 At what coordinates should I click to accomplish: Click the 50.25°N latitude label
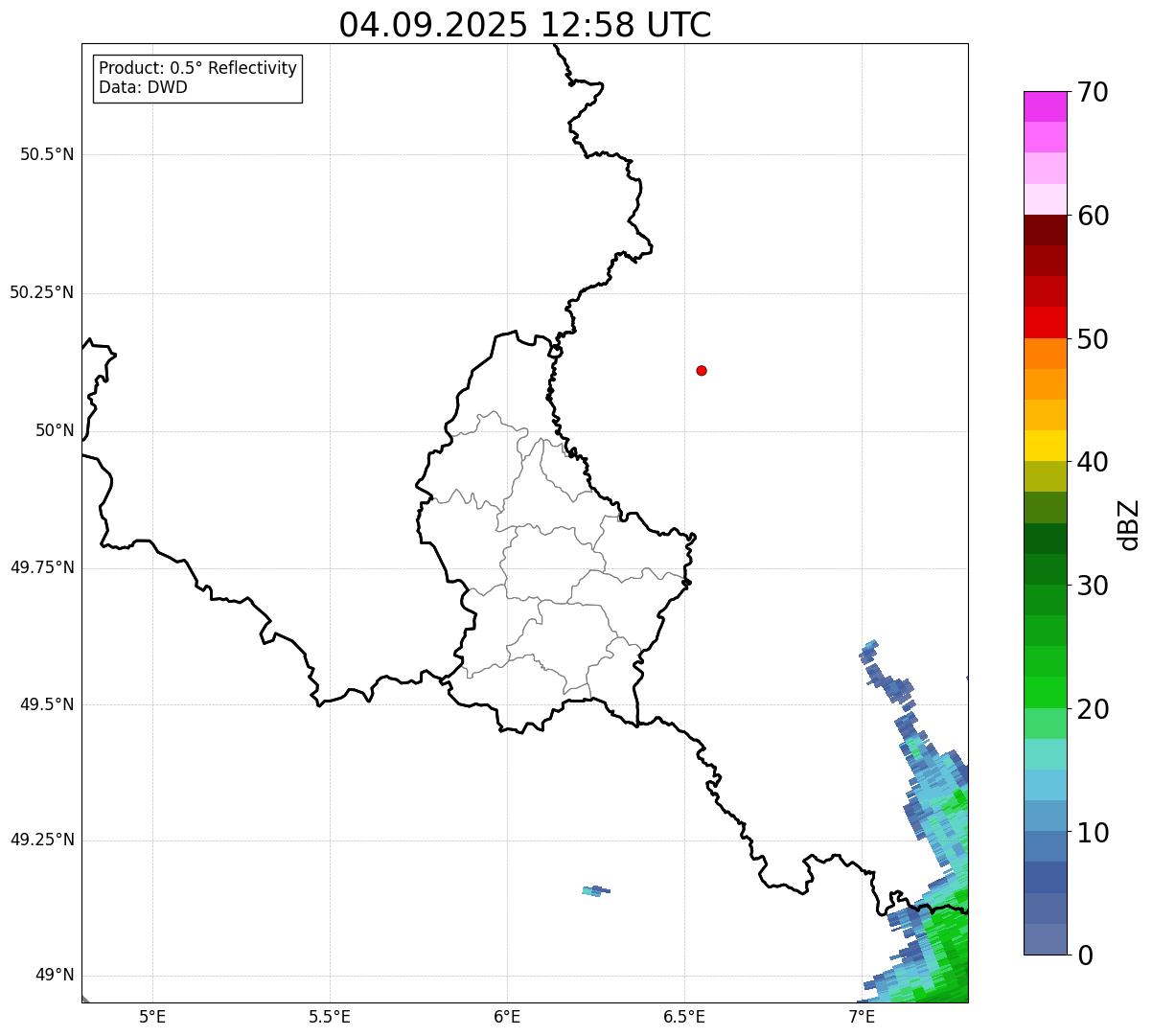(x=42, y=292)
